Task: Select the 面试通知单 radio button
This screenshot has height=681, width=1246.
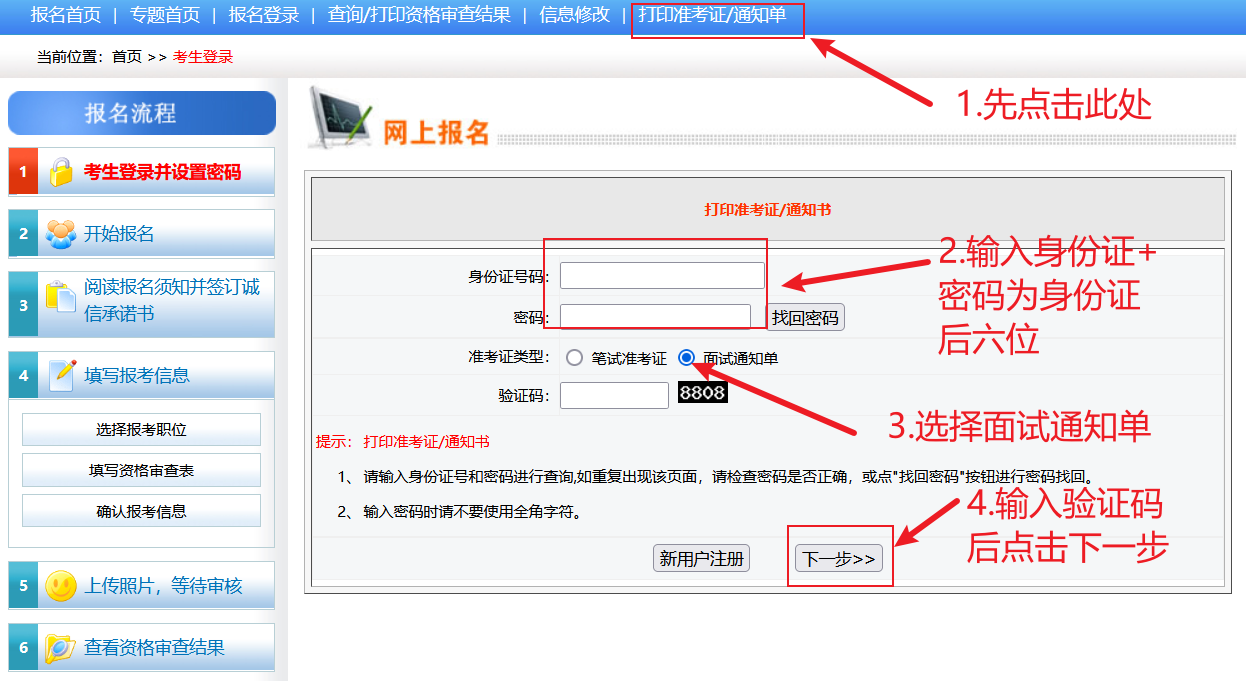Action: pyautogui.click(x=686, y=357)
